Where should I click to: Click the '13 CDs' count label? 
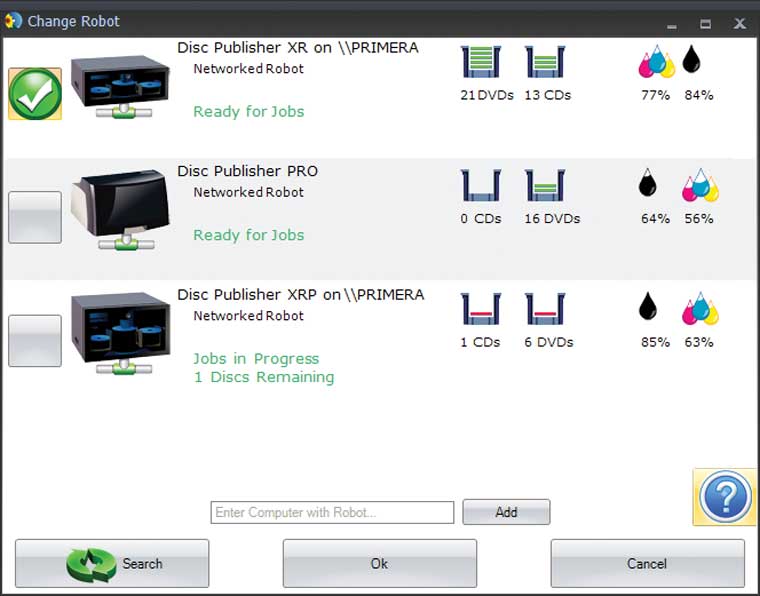[547, 95]
